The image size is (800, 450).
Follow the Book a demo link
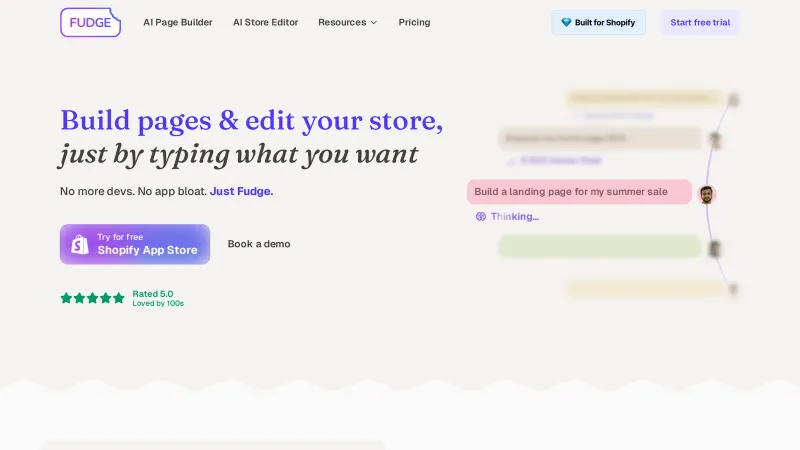click(259, 244)
